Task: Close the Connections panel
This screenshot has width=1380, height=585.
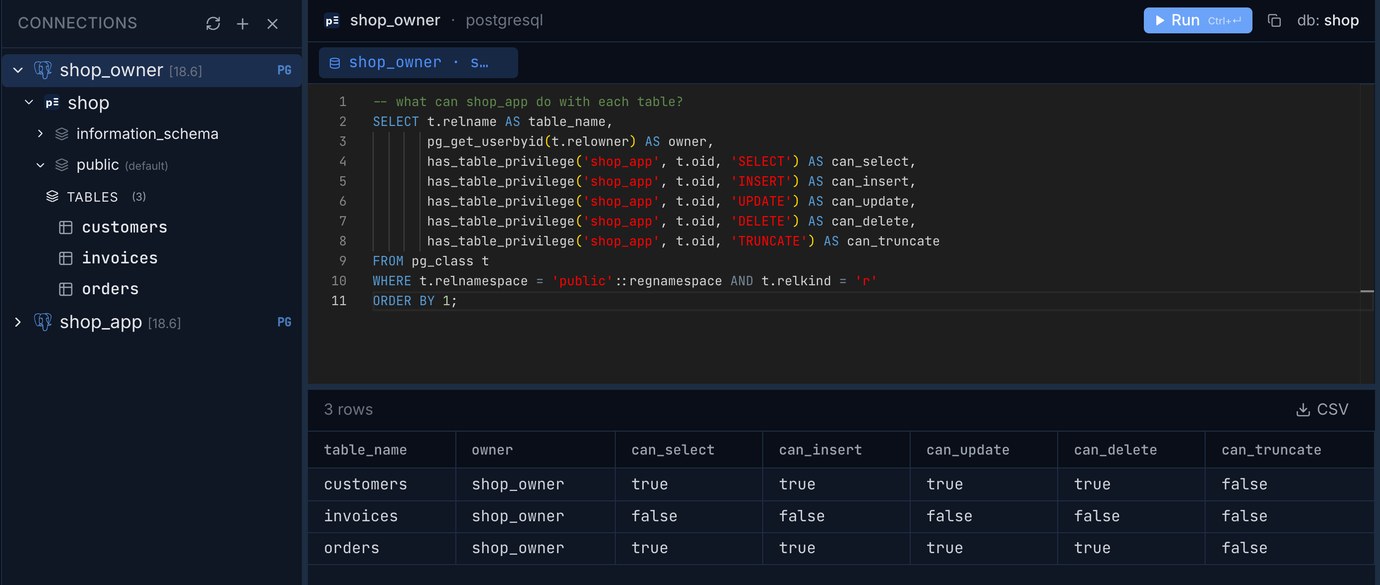Action: coord(272,23)
